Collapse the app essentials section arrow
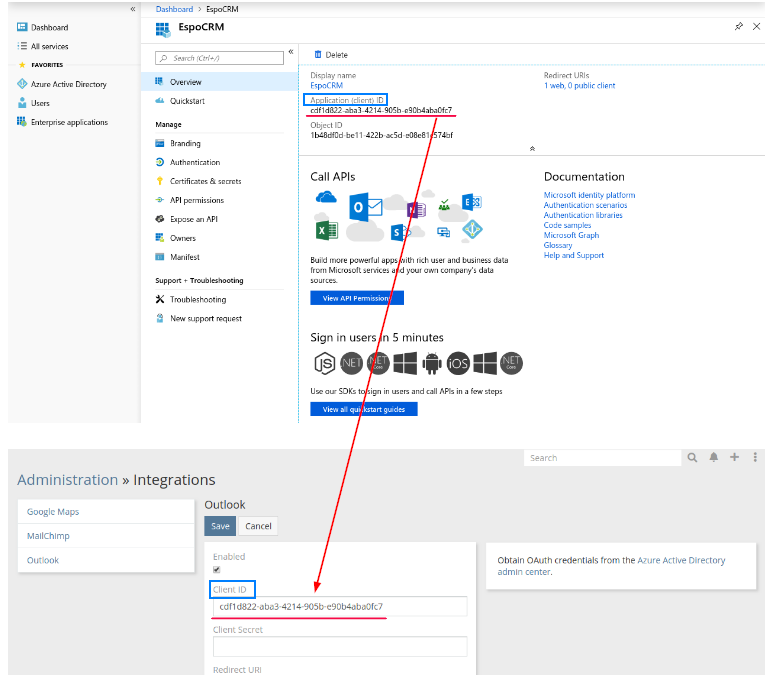Image resolution: width=782 pixels, height=675 pixels. (532, 148)
